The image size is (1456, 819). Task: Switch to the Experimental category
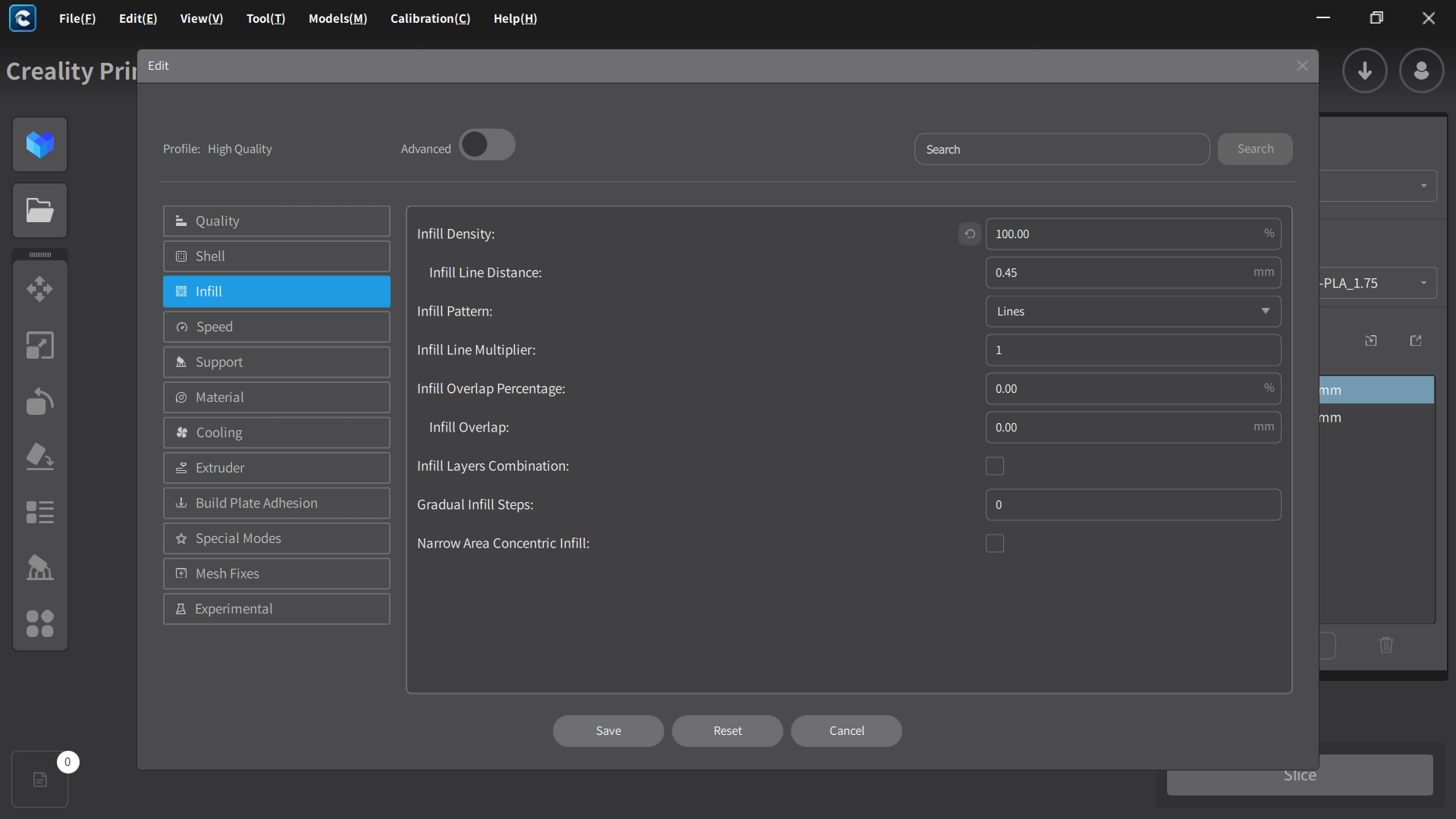click(277, 609)
